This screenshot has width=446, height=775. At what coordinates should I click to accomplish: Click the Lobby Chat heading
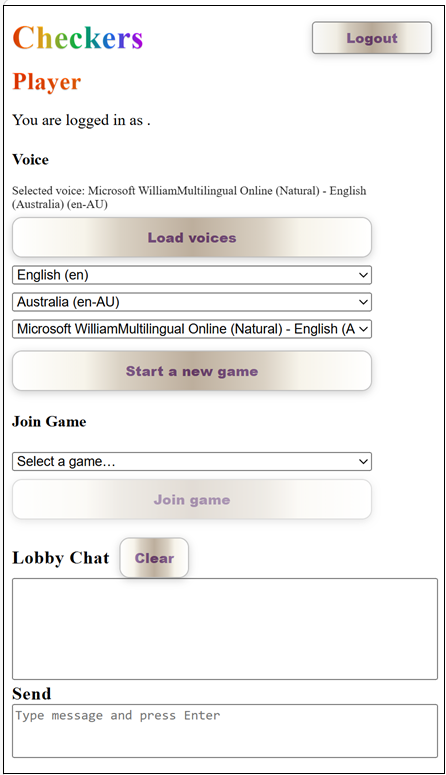point(61,558)
